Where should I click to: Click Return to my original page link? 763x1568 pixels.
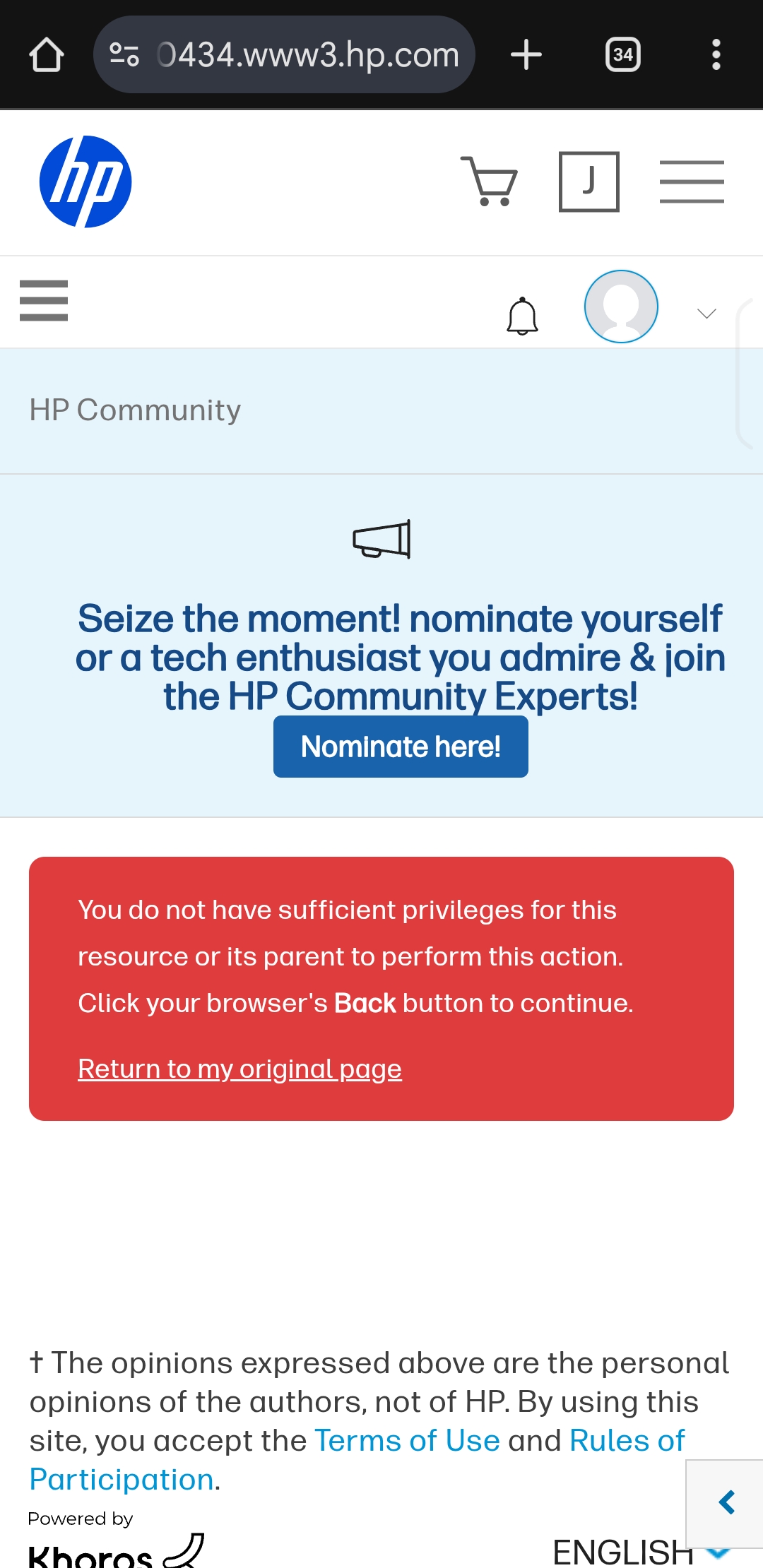[239, 1069]
